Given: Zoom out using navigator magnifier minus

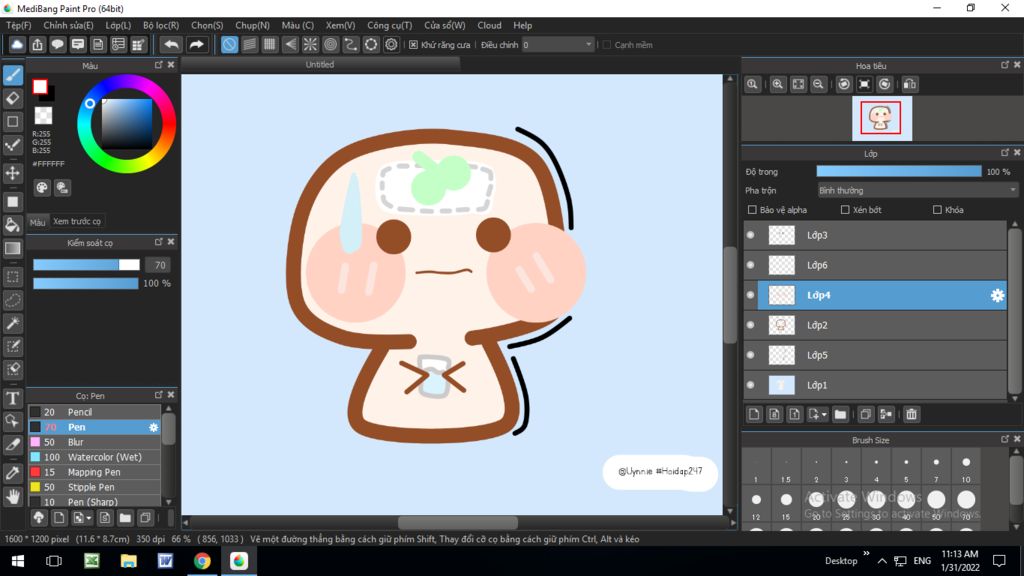Looking at the screenshot, I should coord(818,84).
